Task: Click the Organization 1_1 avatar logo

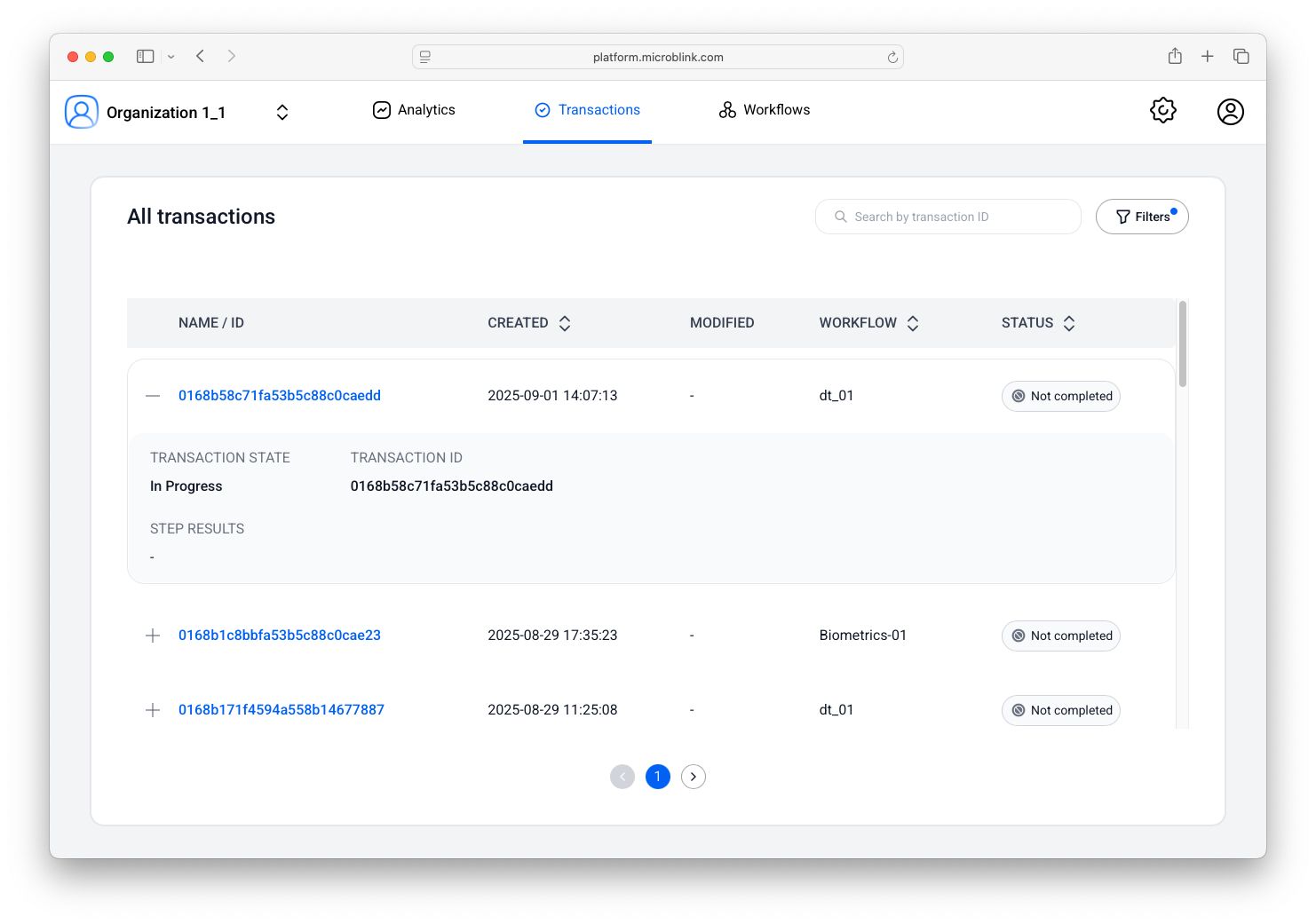Action: (x=81, y=112)
